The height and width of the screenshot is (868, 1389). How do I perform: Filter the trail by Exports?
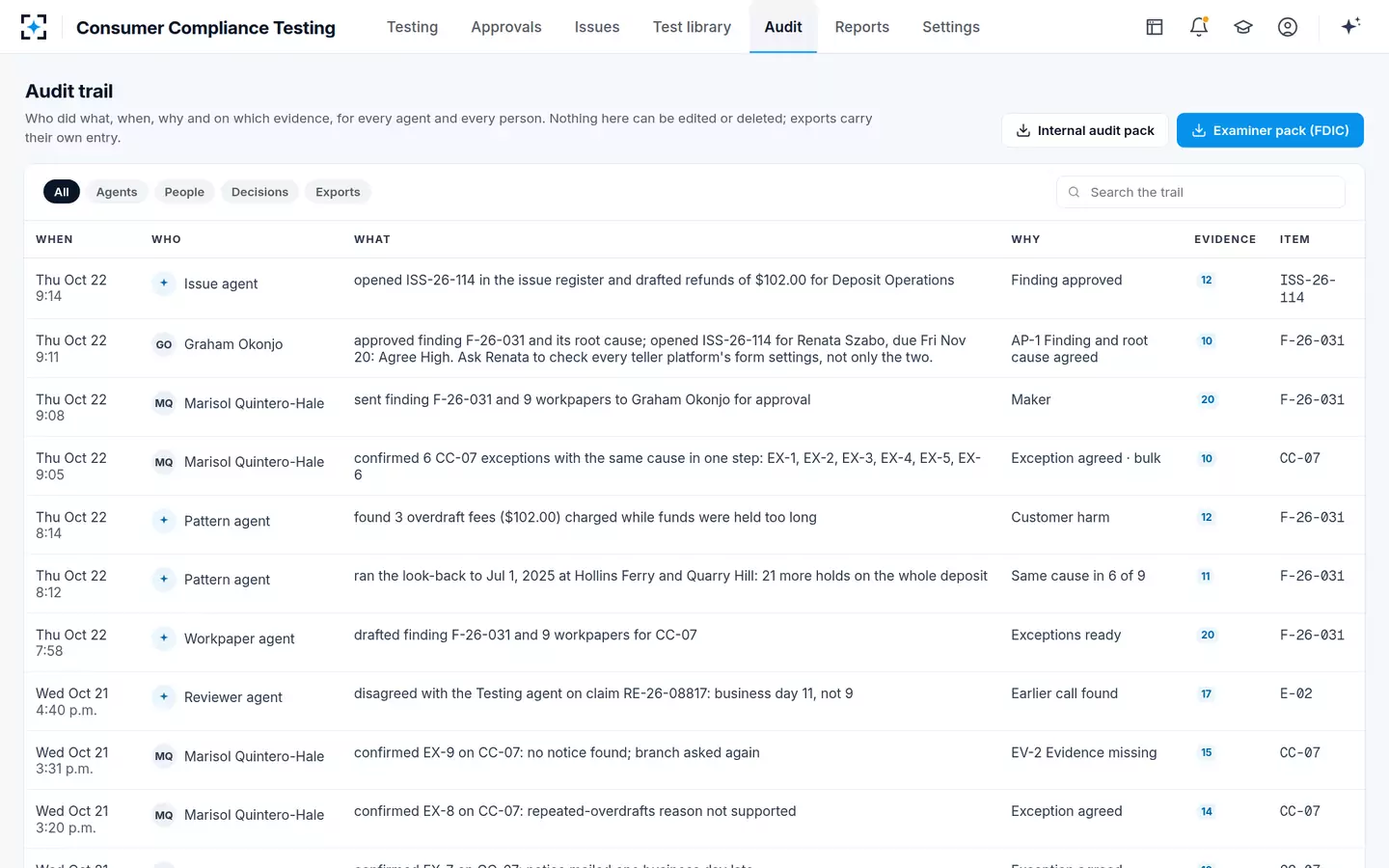point(338,192)
